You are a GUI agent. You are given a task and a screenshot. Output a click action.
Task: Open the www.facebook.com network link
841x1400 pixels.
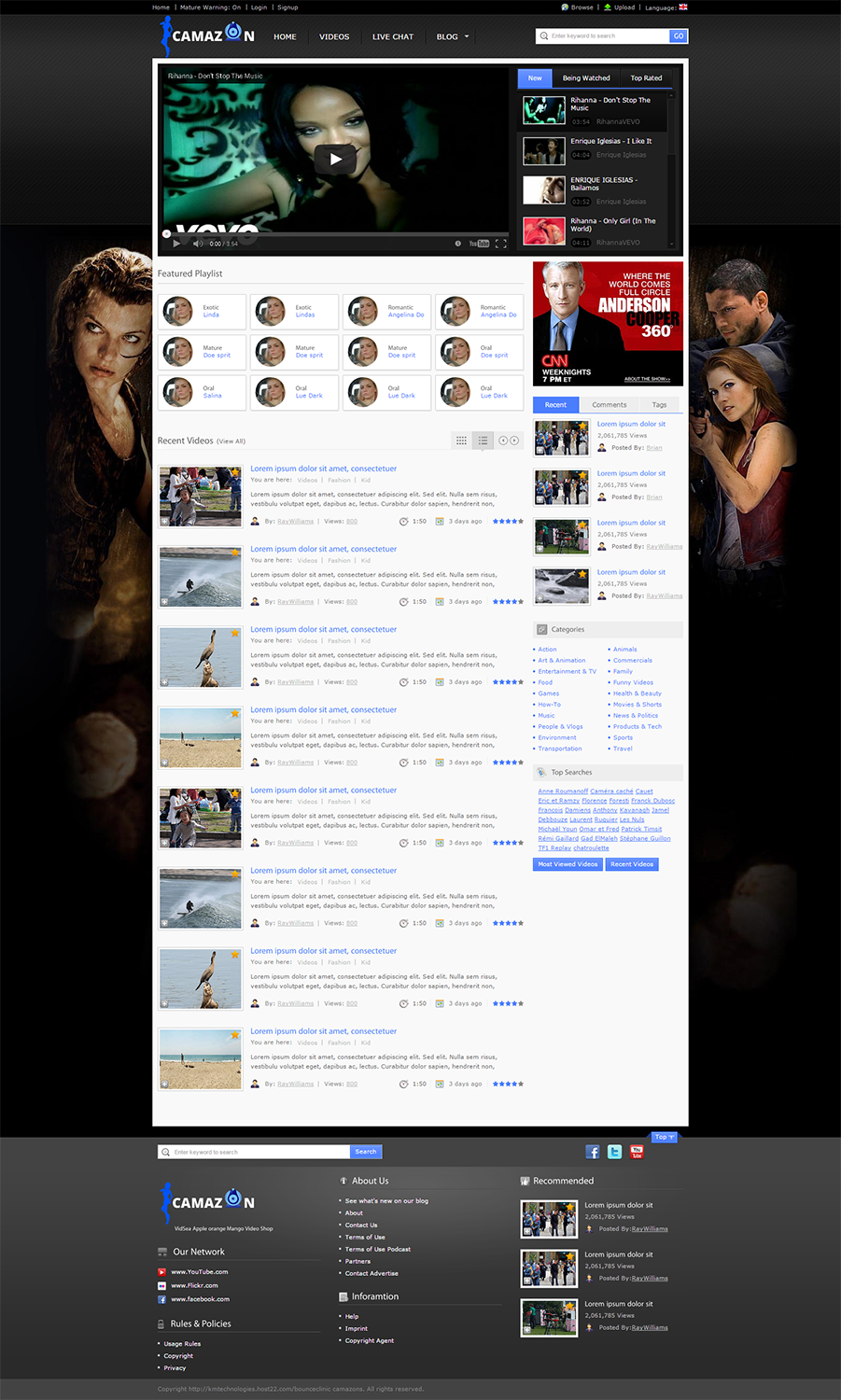200,1299
